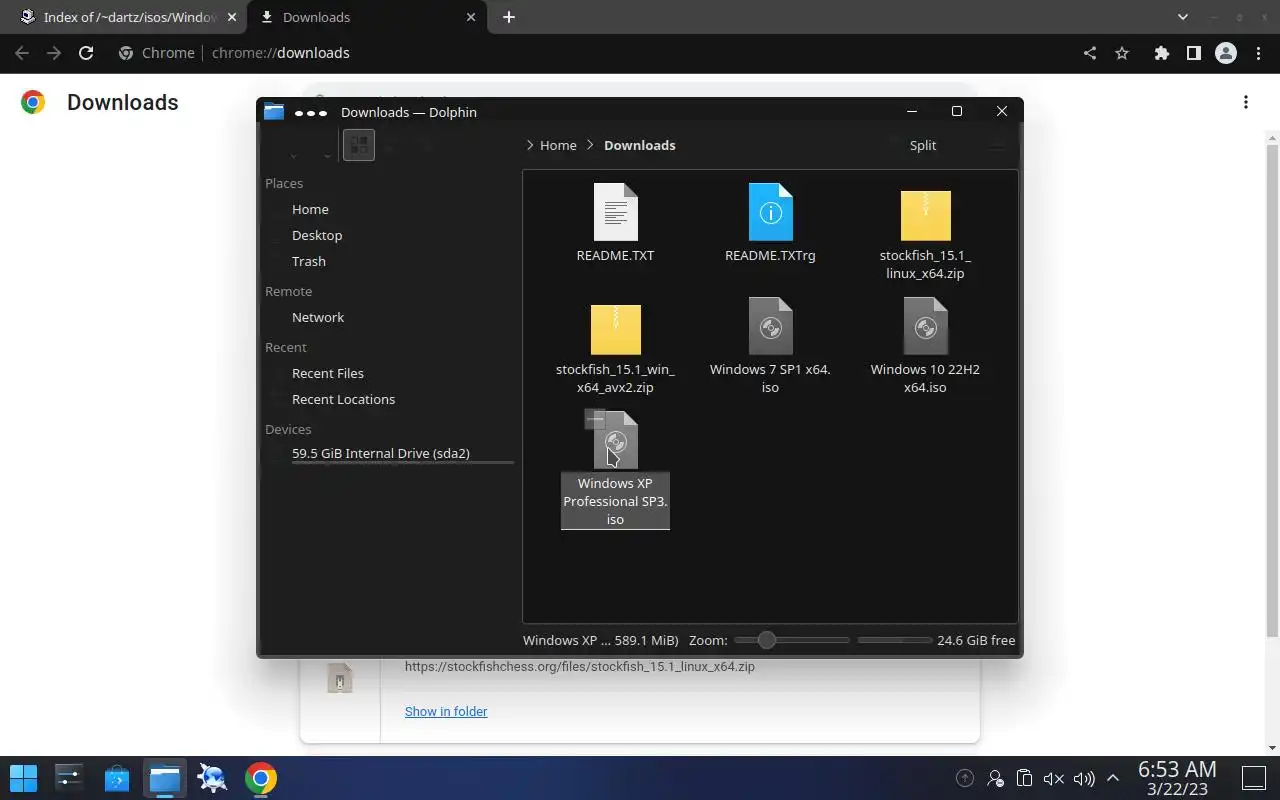Expand the breadcrumb arrow before Downloads
1280x800 pixels.
click(x=591, y=145)
